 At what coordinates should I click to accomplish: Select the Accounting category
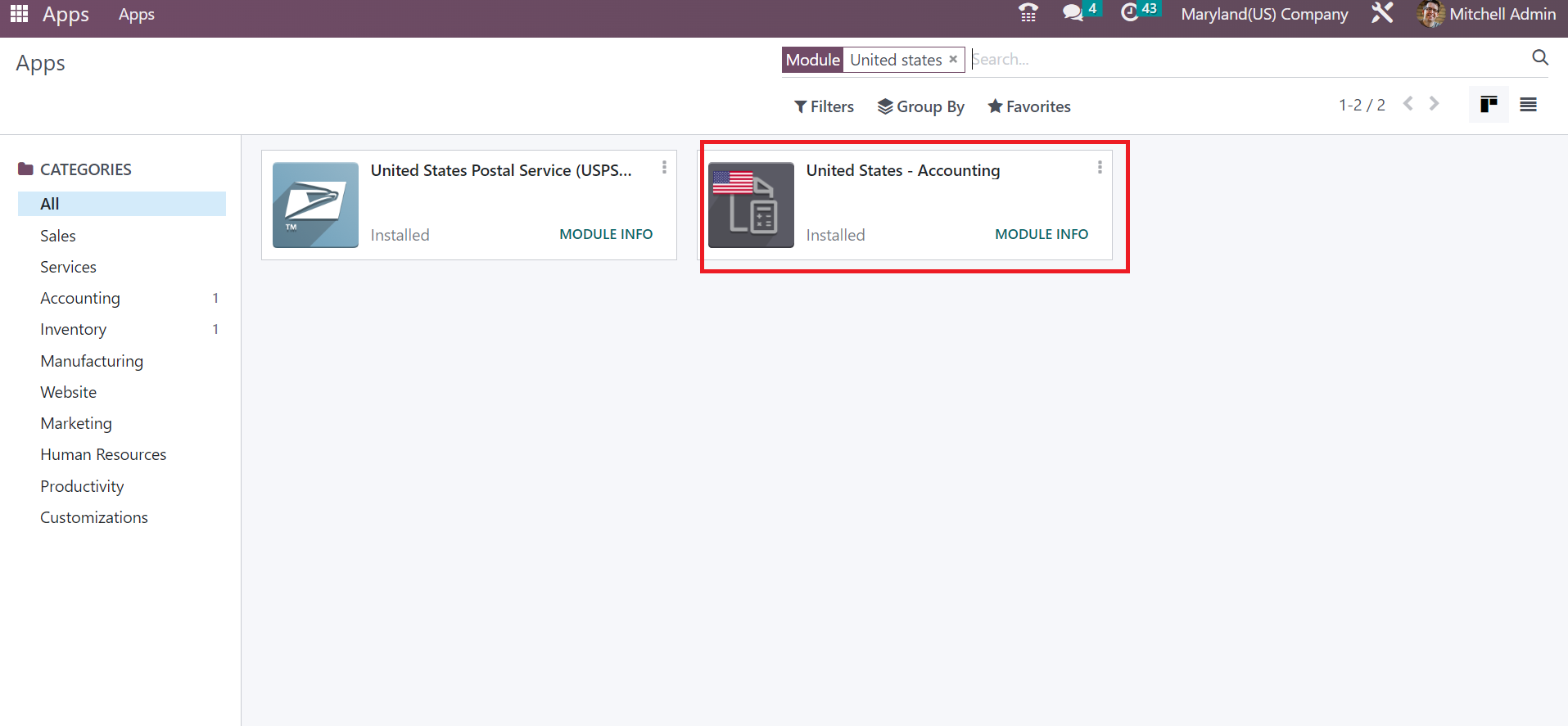(122, 298)
